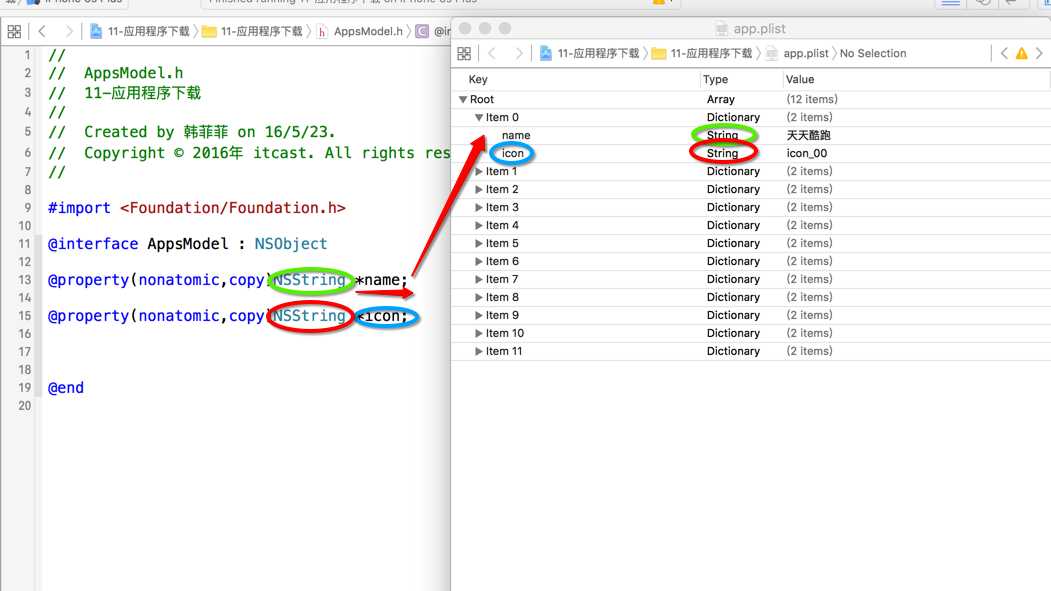
Task: Click String type of the name row
Action: (722, 135)
